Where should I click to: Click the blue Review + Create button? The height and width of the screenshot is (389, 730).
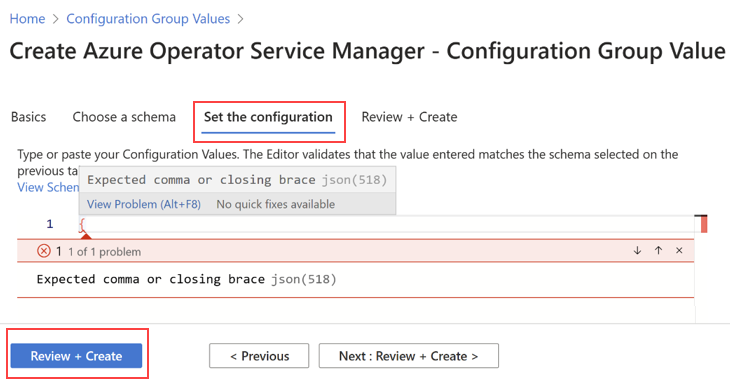76,356
